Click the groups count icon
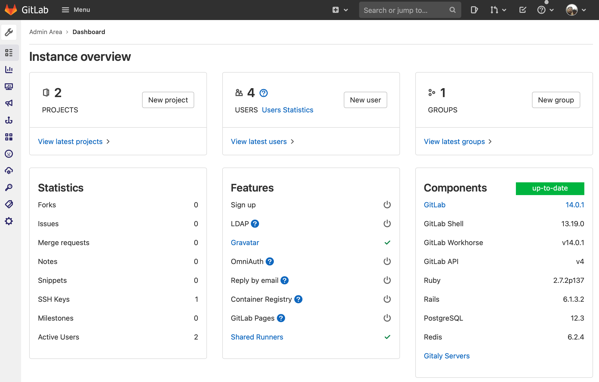Screen dimensions: 599x382 tap(432, 92)
